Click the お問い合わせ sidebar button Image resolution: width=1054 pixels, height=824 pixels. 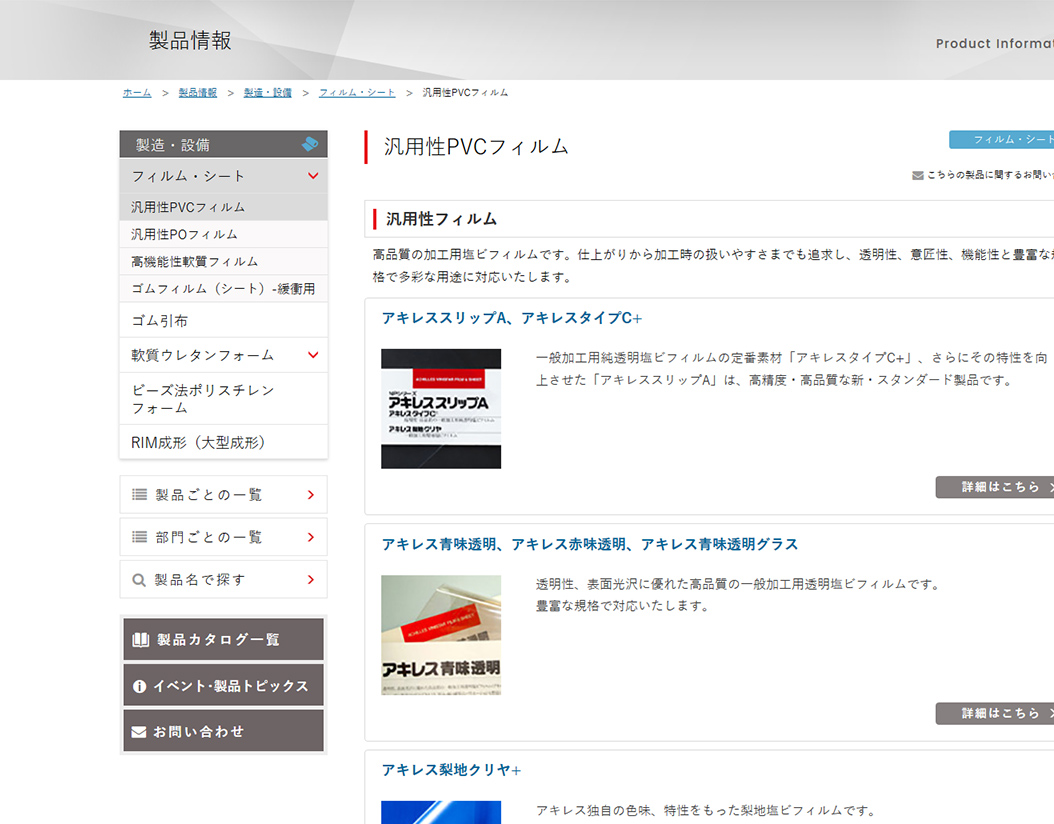(223, 731)
